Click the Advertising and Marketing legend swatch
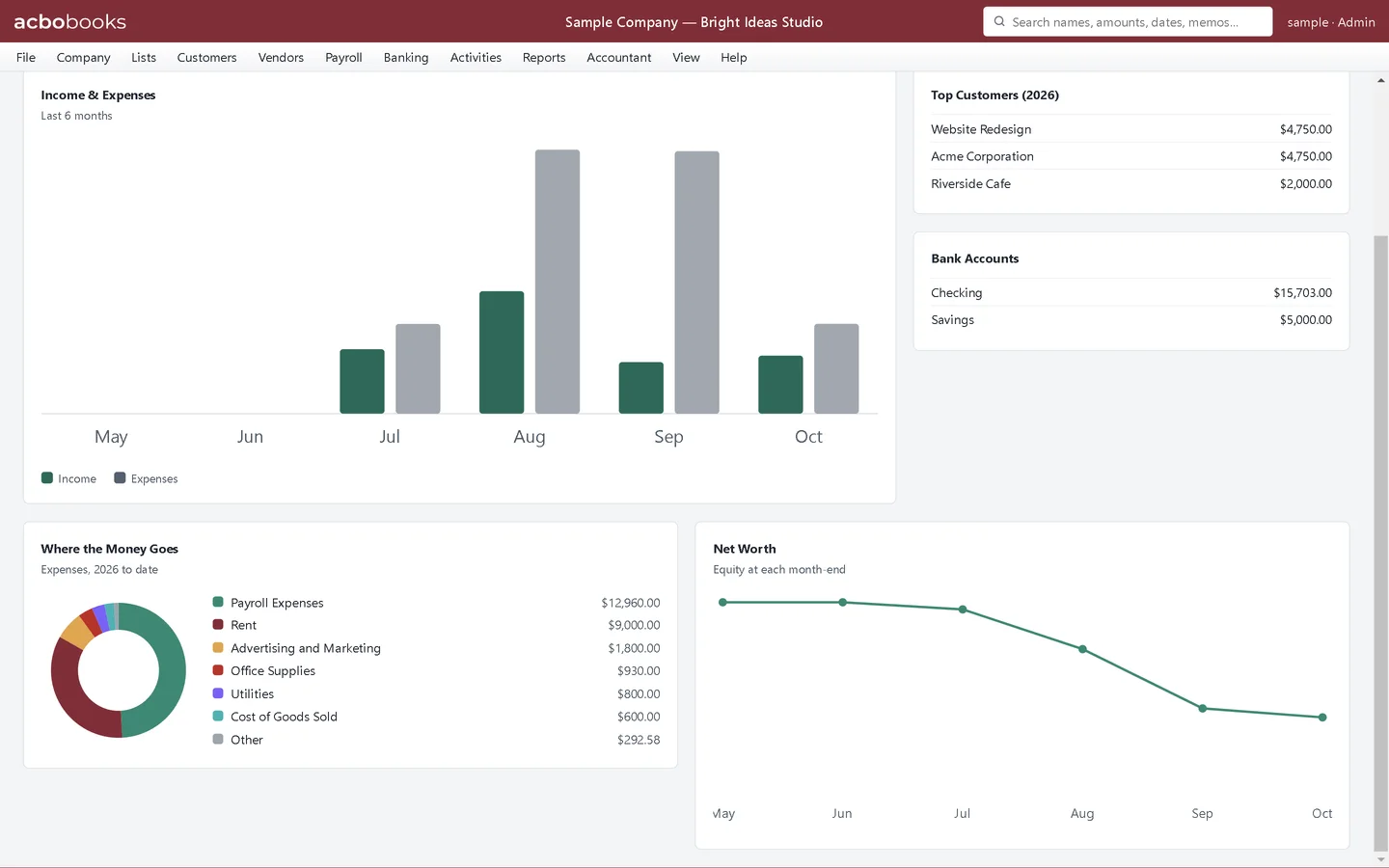The height and width of the screenshot is (868, 1389). [218, 647]
